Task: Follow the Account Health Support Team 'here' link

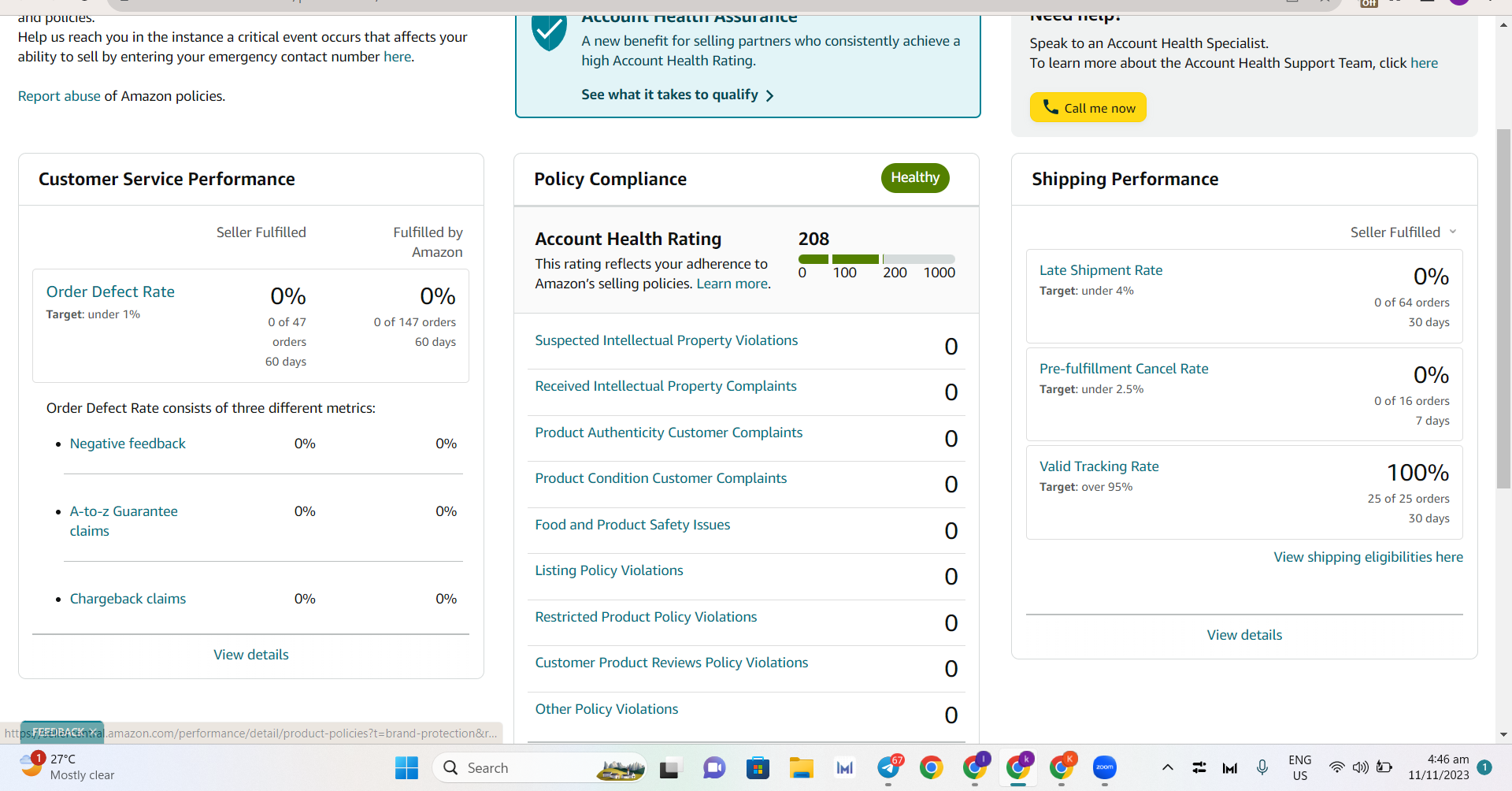Action: click(x=1424, y=63)
